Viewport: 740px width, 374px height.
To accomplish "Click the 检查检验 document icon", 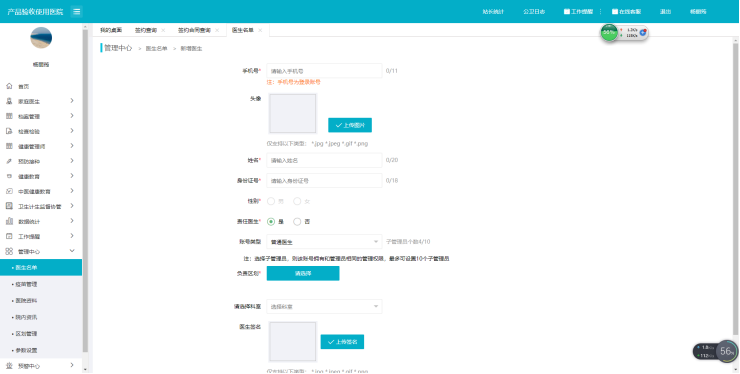I will tap(9, 131).
